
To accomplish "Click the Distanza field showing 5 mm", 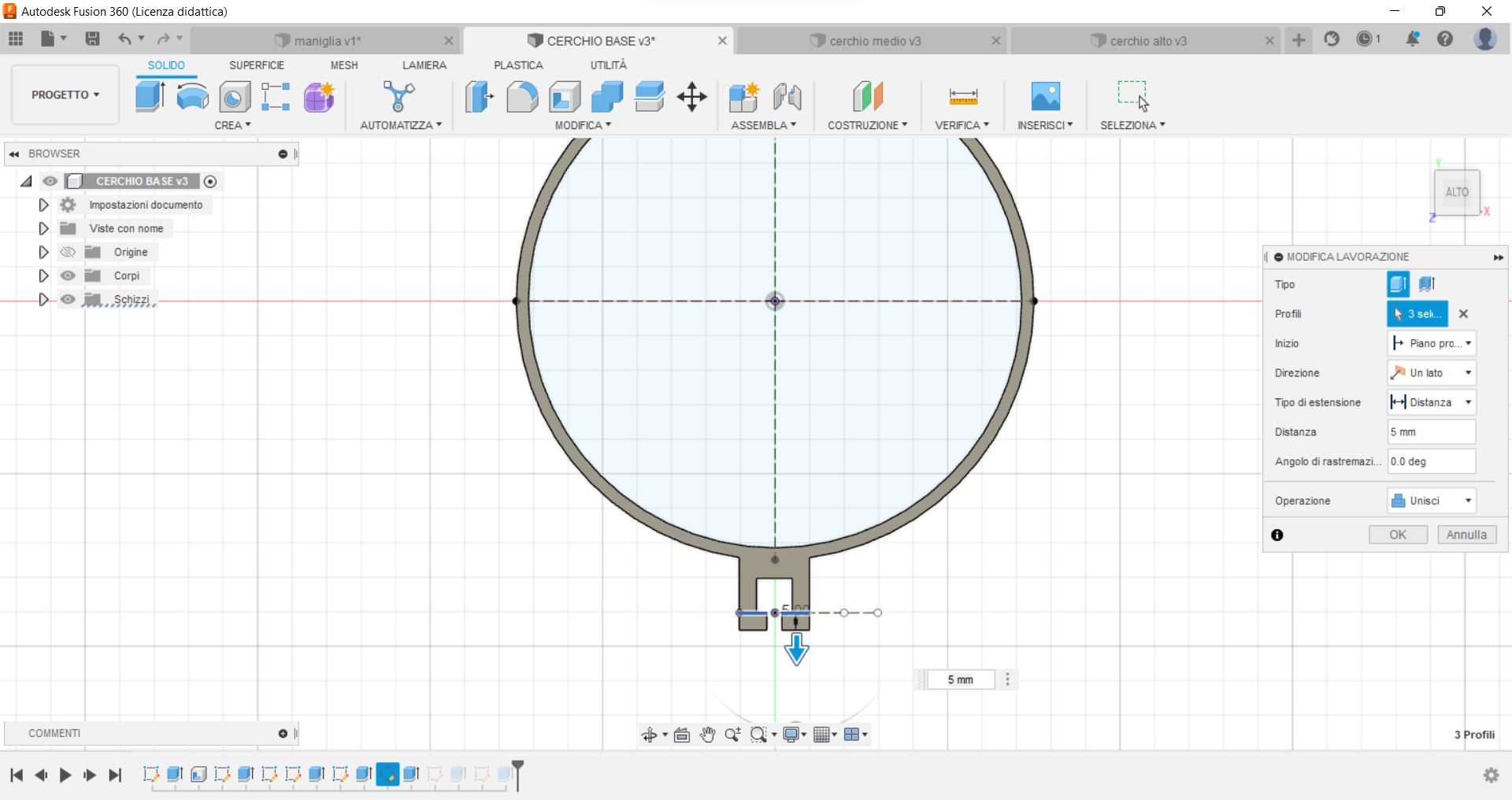I will (1430, 431).
